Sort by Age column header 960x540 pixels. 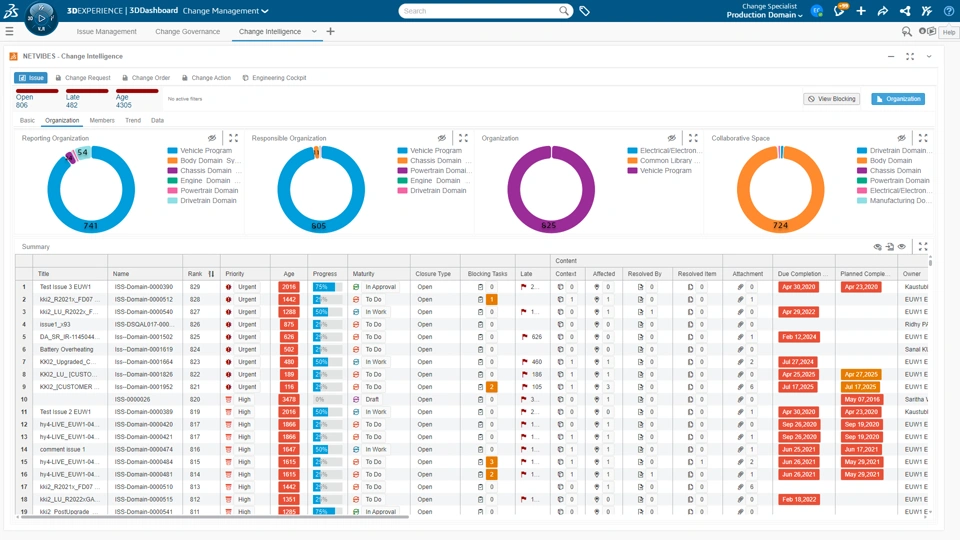[x=289, y=274]
